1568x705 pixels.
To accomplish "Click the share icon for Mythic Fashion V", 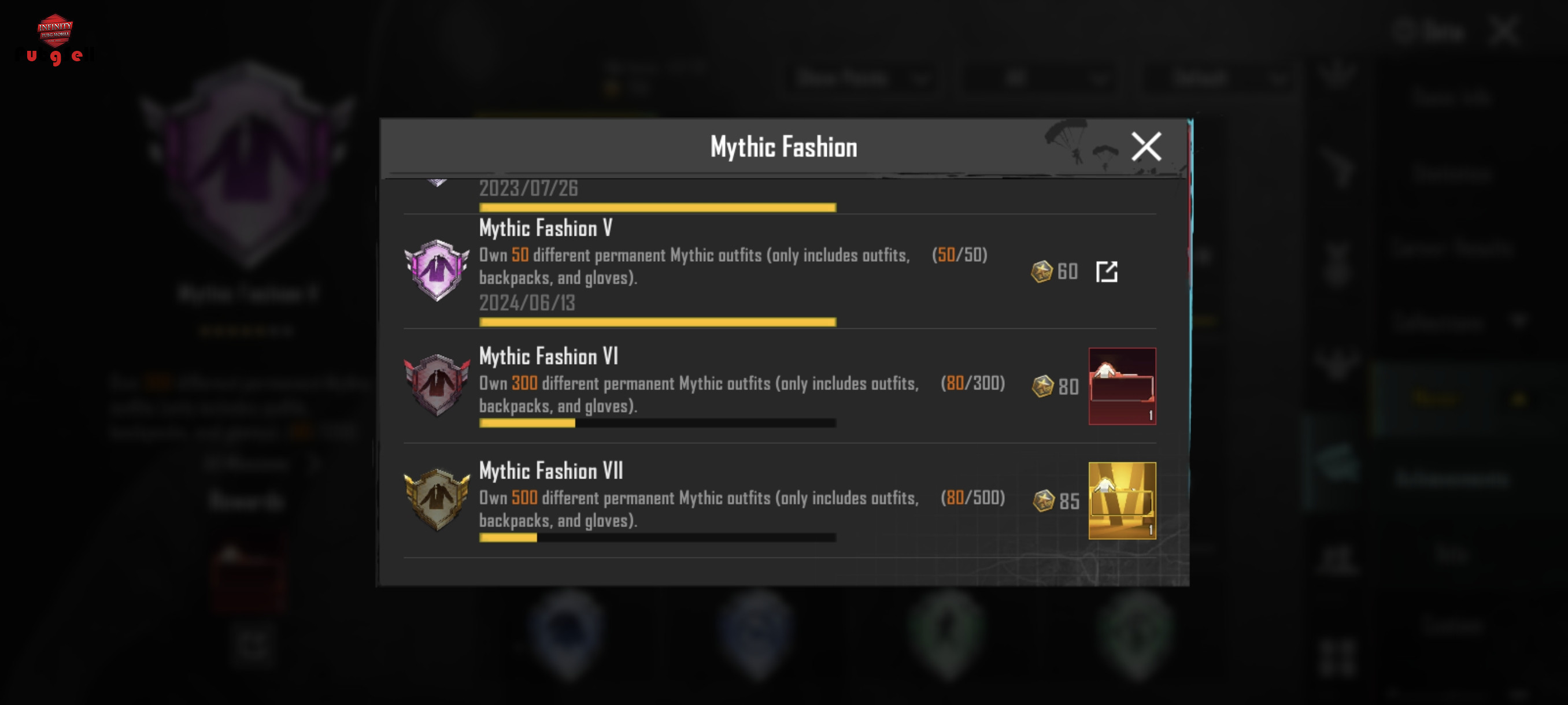I will 1107,272.
